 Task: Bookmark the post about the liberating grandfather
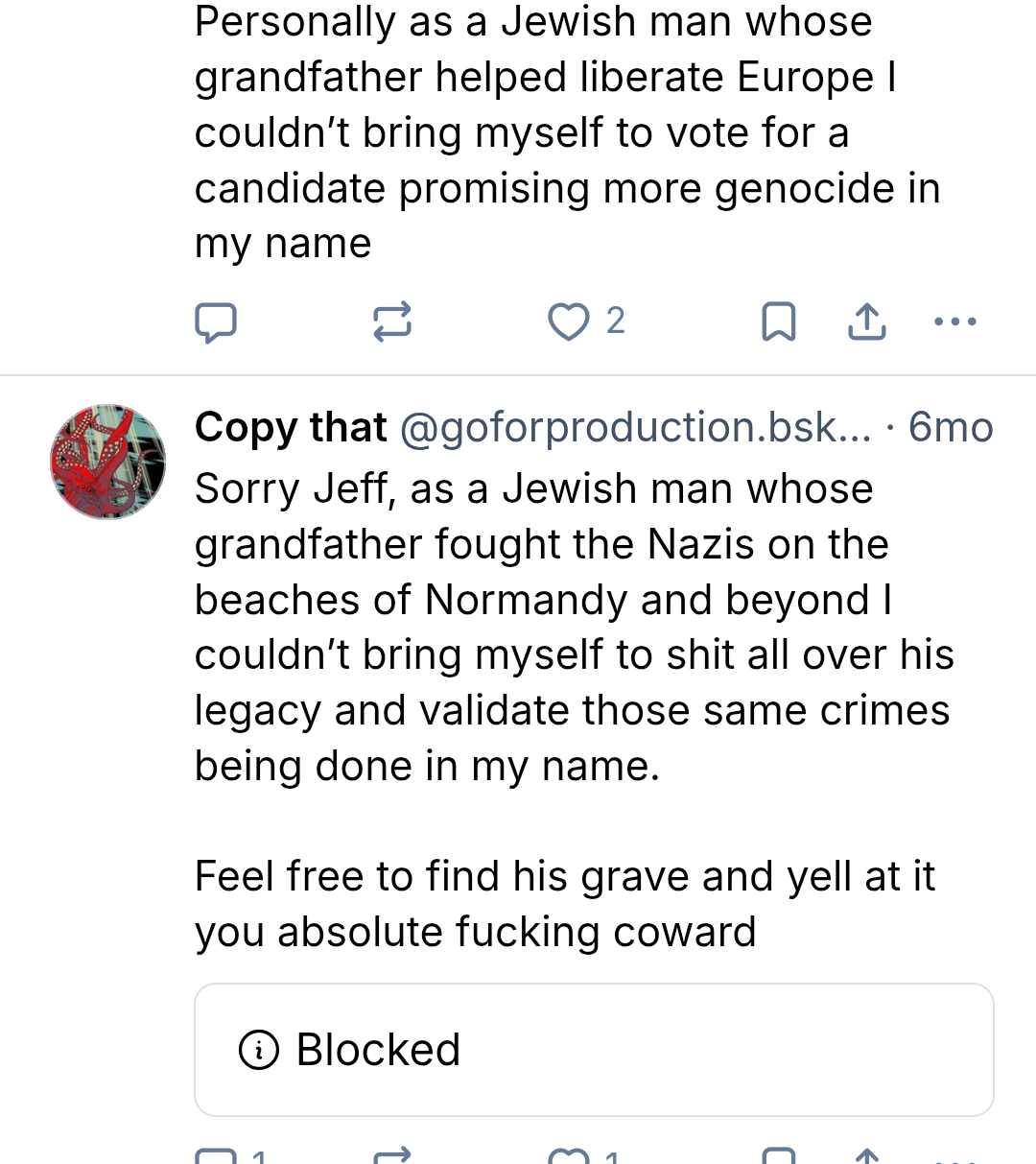(778, 322)
